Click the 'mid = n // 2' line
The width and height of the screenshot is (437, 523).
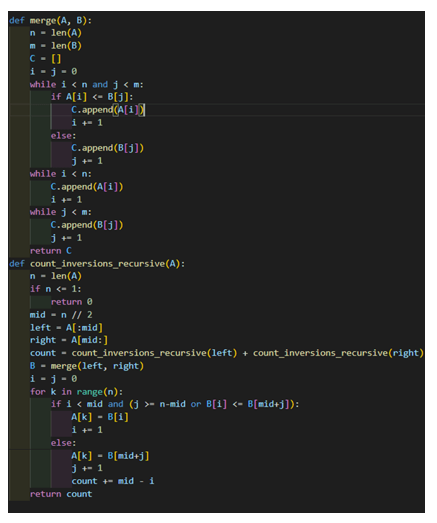pyautogui.click(x=61, y=315)
